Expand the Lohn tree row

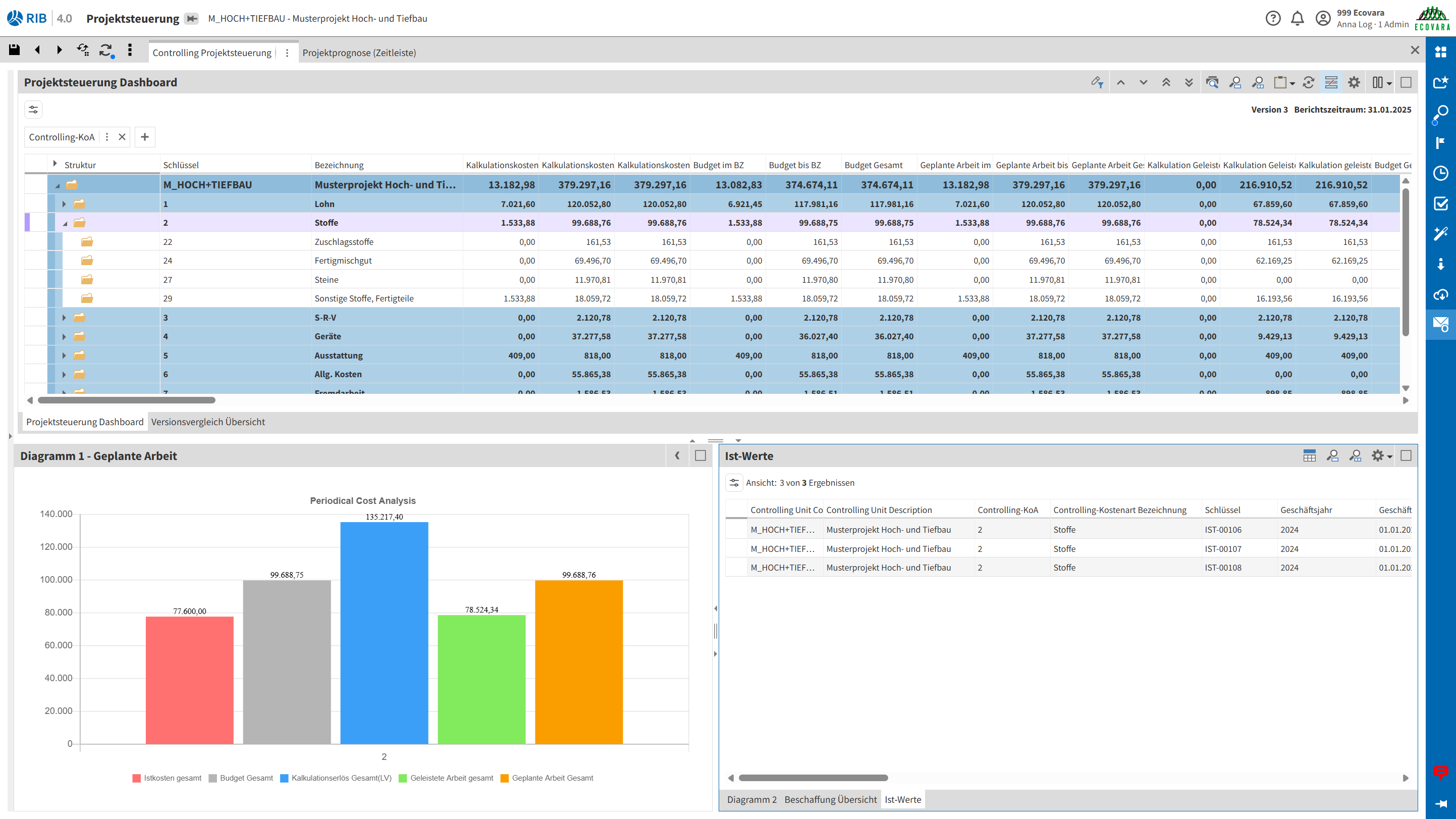pos(64,204)
